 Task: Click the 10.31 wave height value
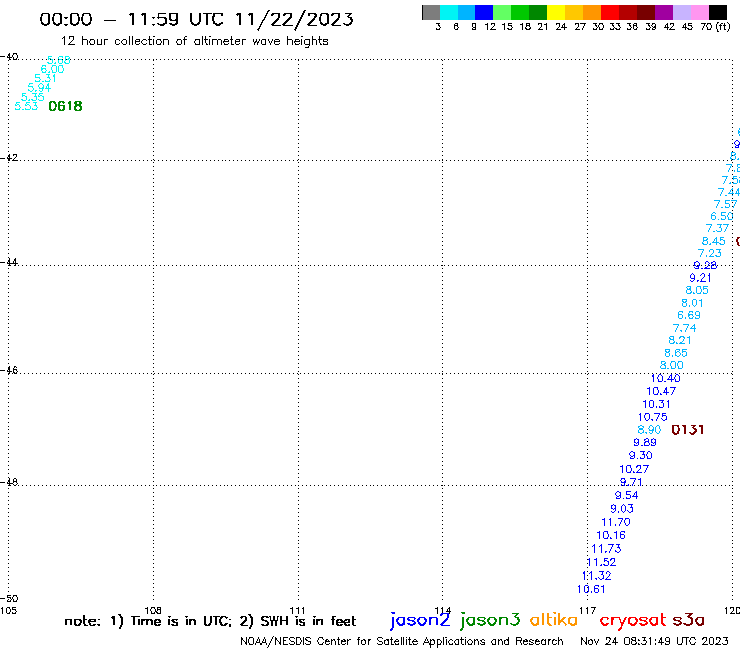click(656, 405)
